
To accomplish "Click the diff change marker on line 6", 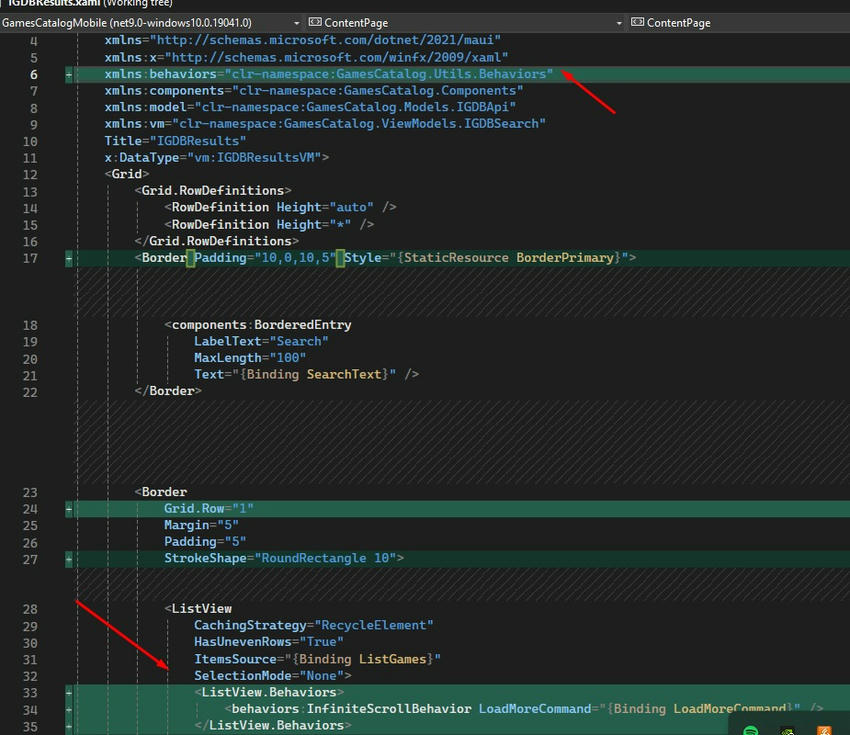I will pos(69,74).
